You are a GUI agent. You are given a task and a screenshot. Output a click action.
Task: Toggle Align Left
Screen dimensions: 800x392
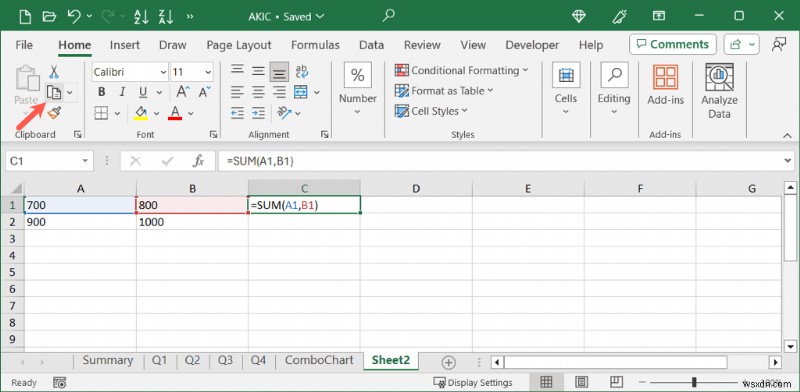237,92
